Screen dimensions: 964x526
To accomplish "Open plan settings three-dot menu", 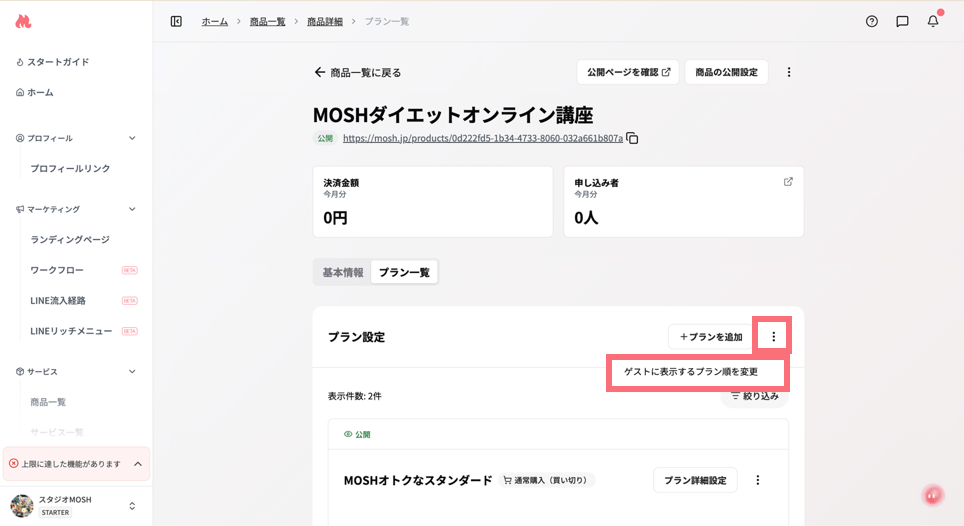I will point(773,337).
